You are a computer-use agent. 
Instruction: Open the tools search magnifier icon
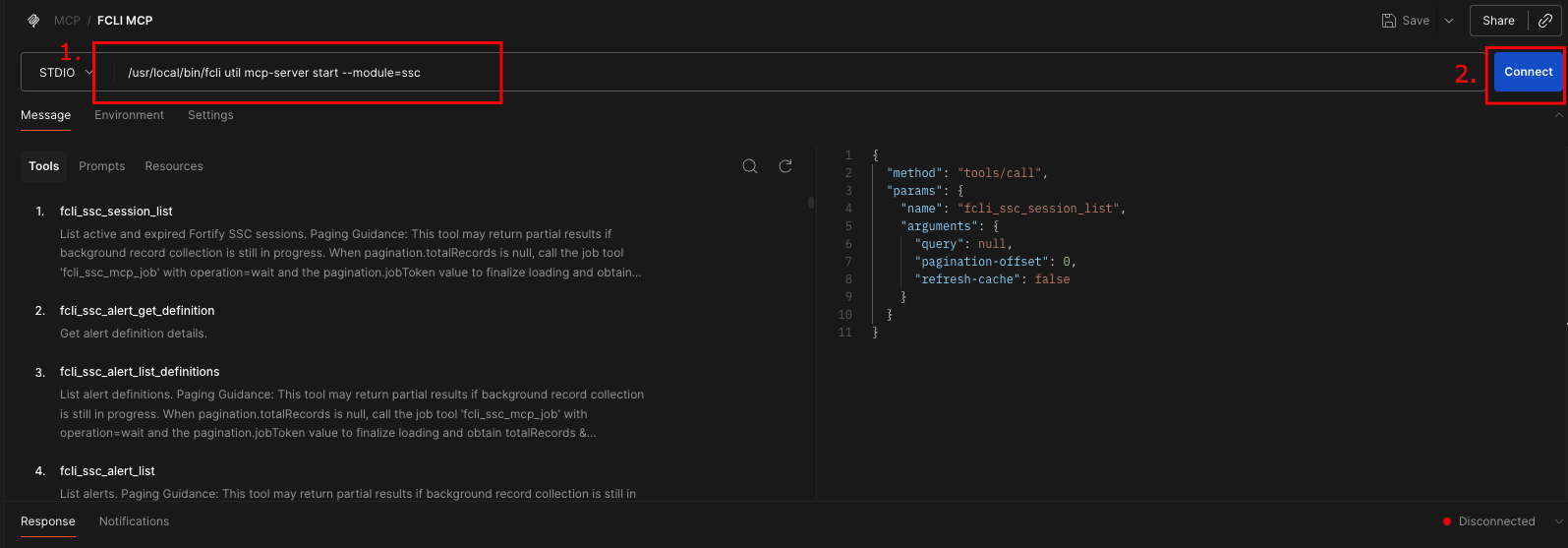[750, 166]
